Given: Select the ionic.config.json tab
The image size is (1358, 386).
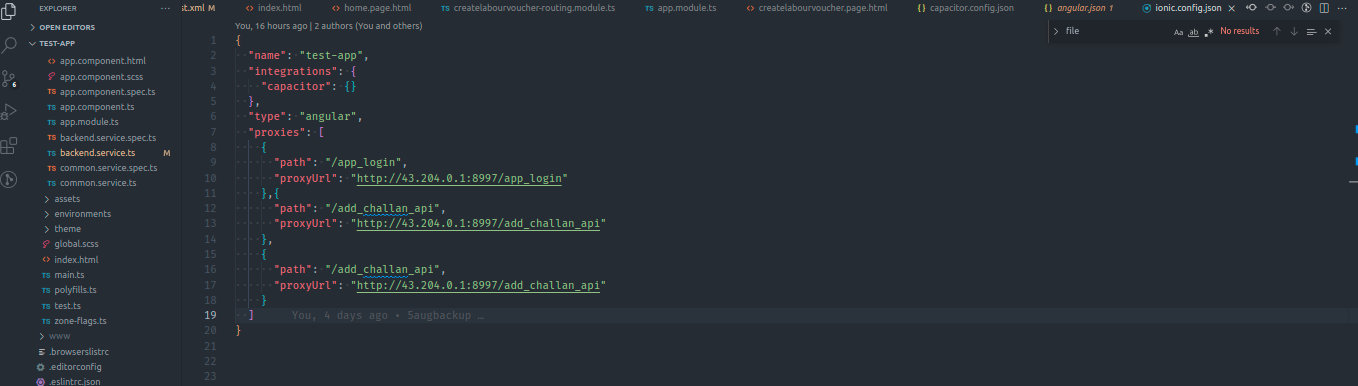Looking at the screenshot, I should click(x=1187, y=8).
